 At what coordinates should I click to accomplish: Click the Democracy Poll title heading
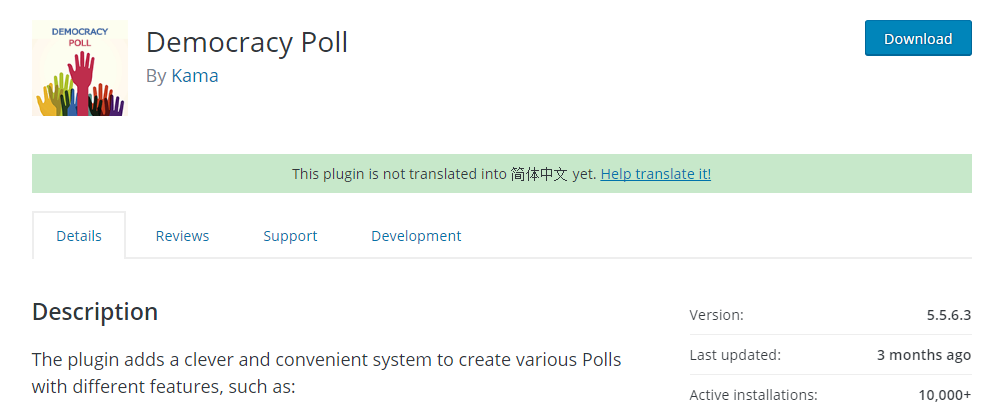[x=247, y=43]
